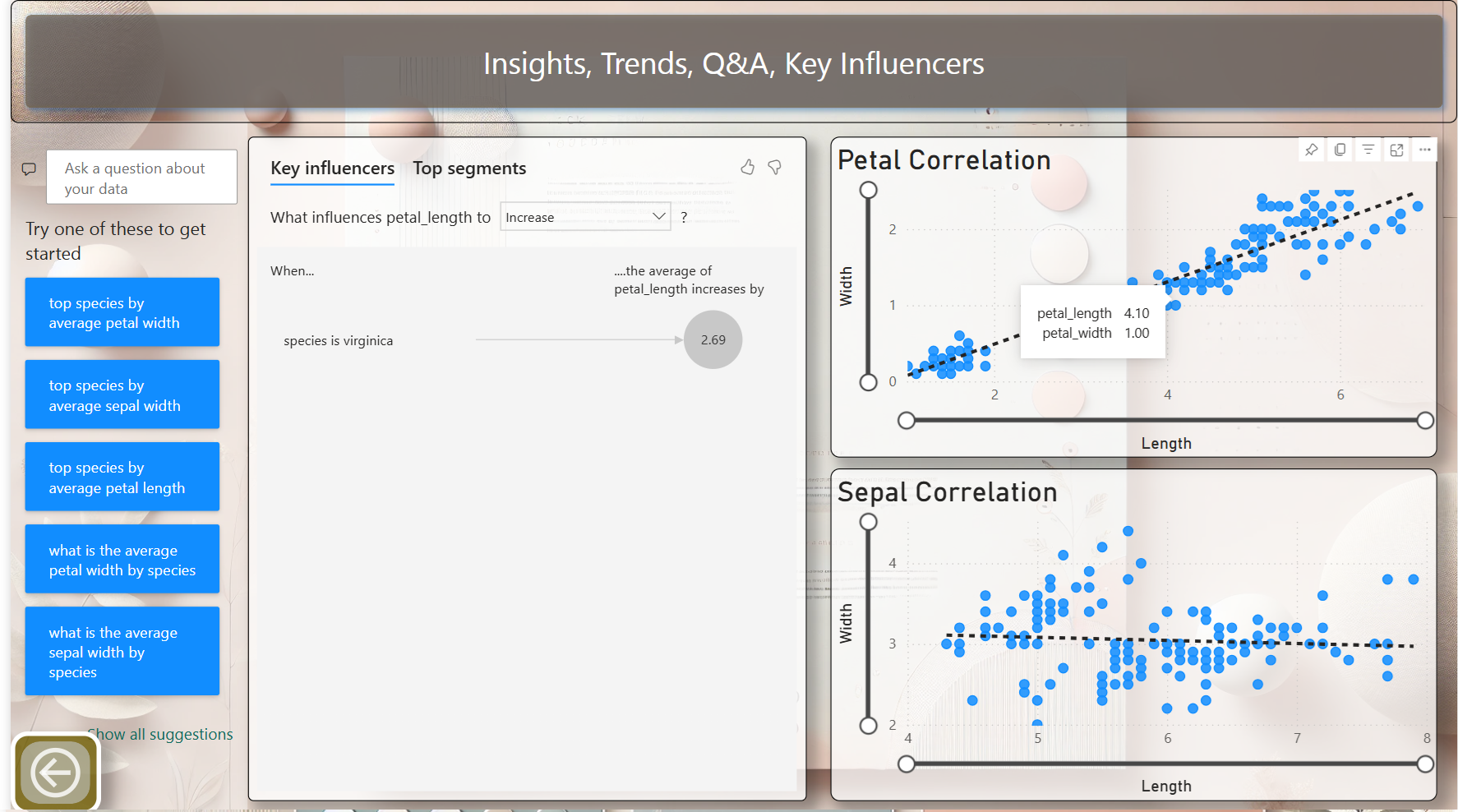Click the pin visual icon
The height and width of the screenshot is (812, 1458).
pyautogui.click(x=1312, y=150)
